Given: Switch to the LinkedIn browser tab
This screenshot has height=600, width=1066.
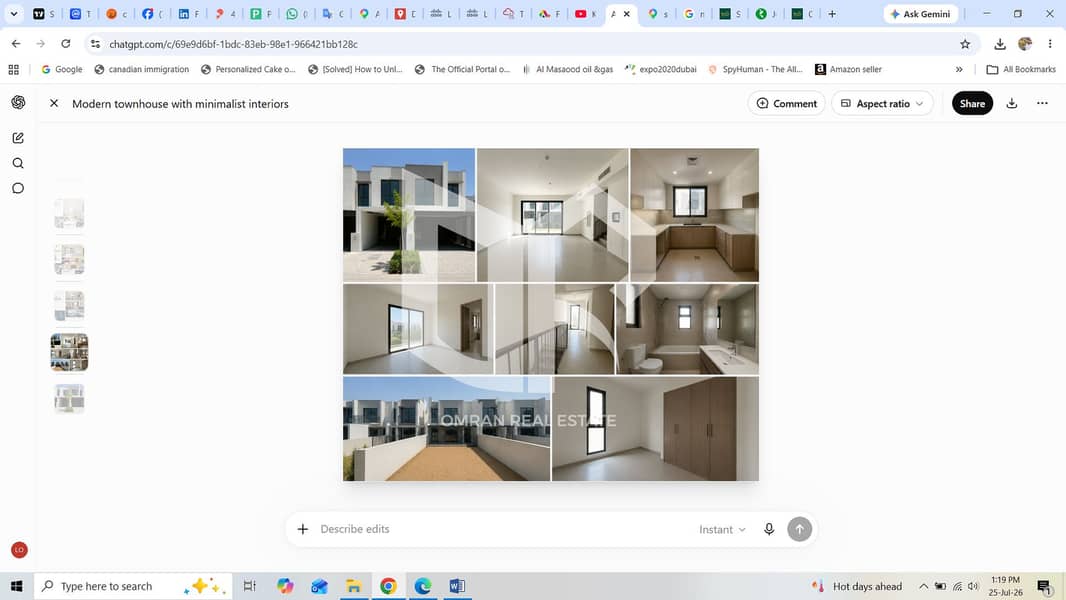Looking at the screenshot, I should pyautogui.click(x=188, y=14).
